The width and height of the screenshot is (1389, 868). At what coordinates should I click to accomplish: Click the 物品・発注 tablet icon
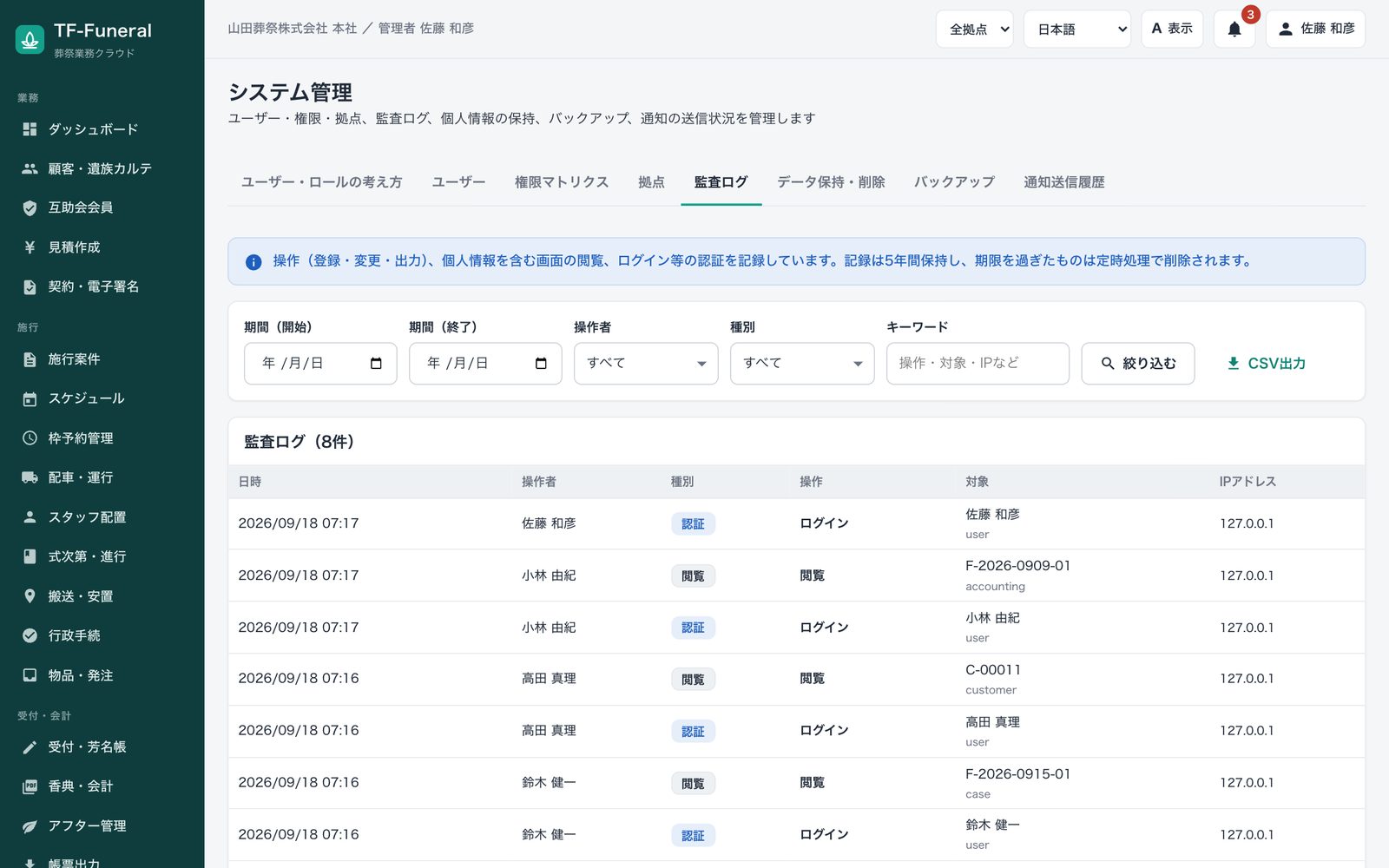pos(30,675)
